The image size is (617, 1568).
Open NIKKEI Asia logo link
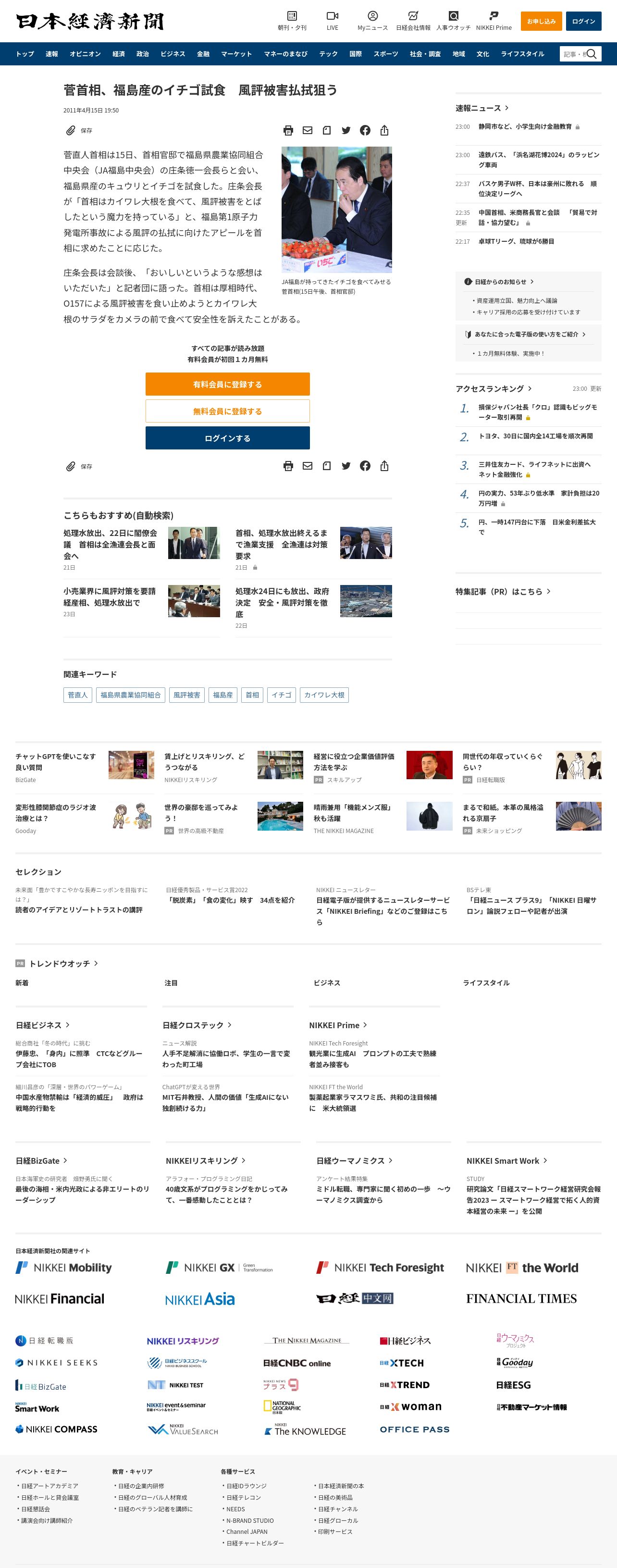click(x=199, y=1299)
